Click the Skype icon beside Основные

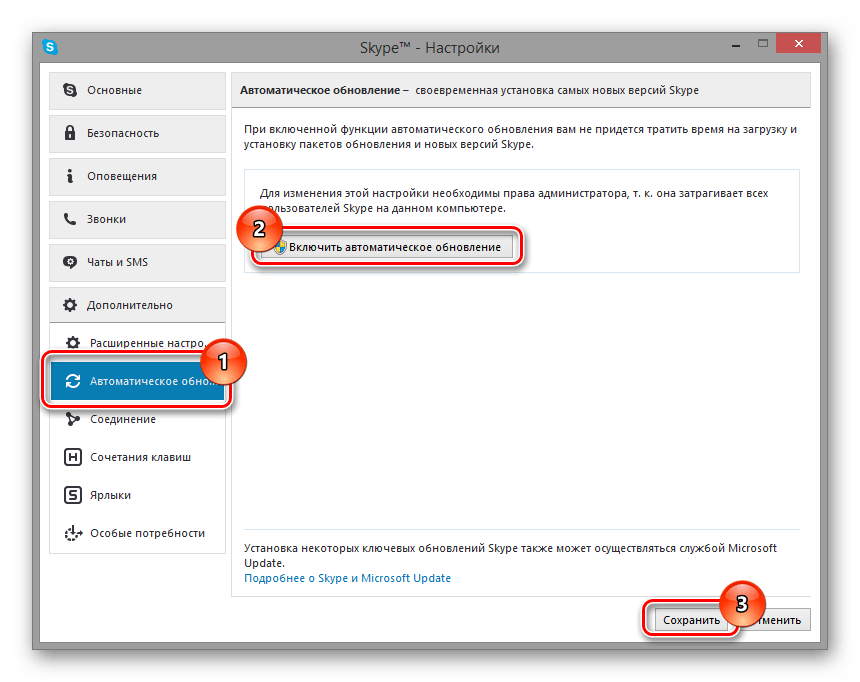(70, 90)
